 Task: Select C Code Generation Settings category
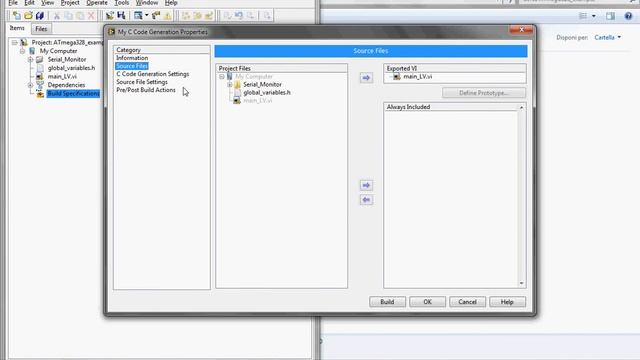153,74
